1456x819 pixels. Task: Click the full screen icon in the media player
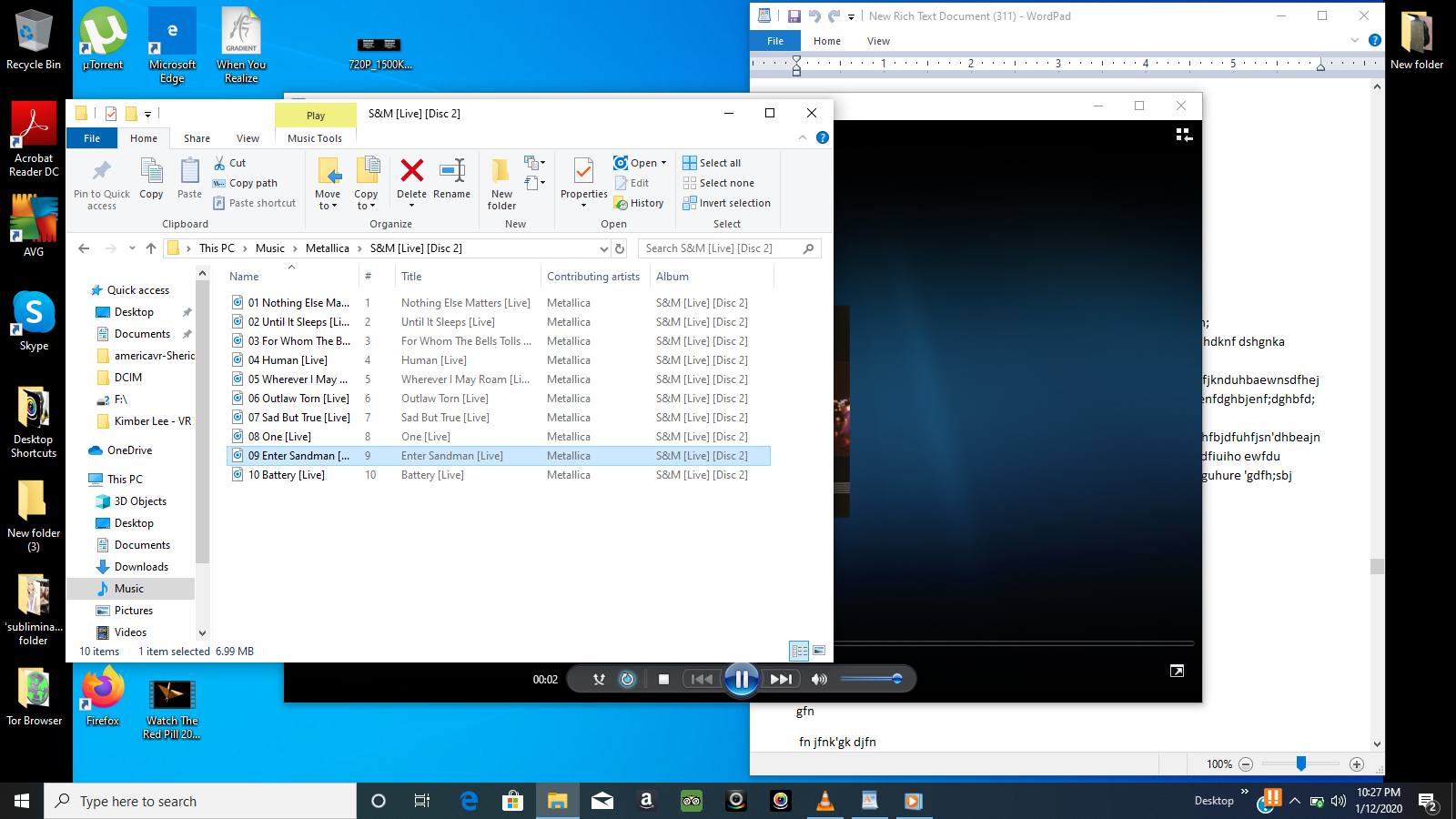click(x=1177, y=671)
